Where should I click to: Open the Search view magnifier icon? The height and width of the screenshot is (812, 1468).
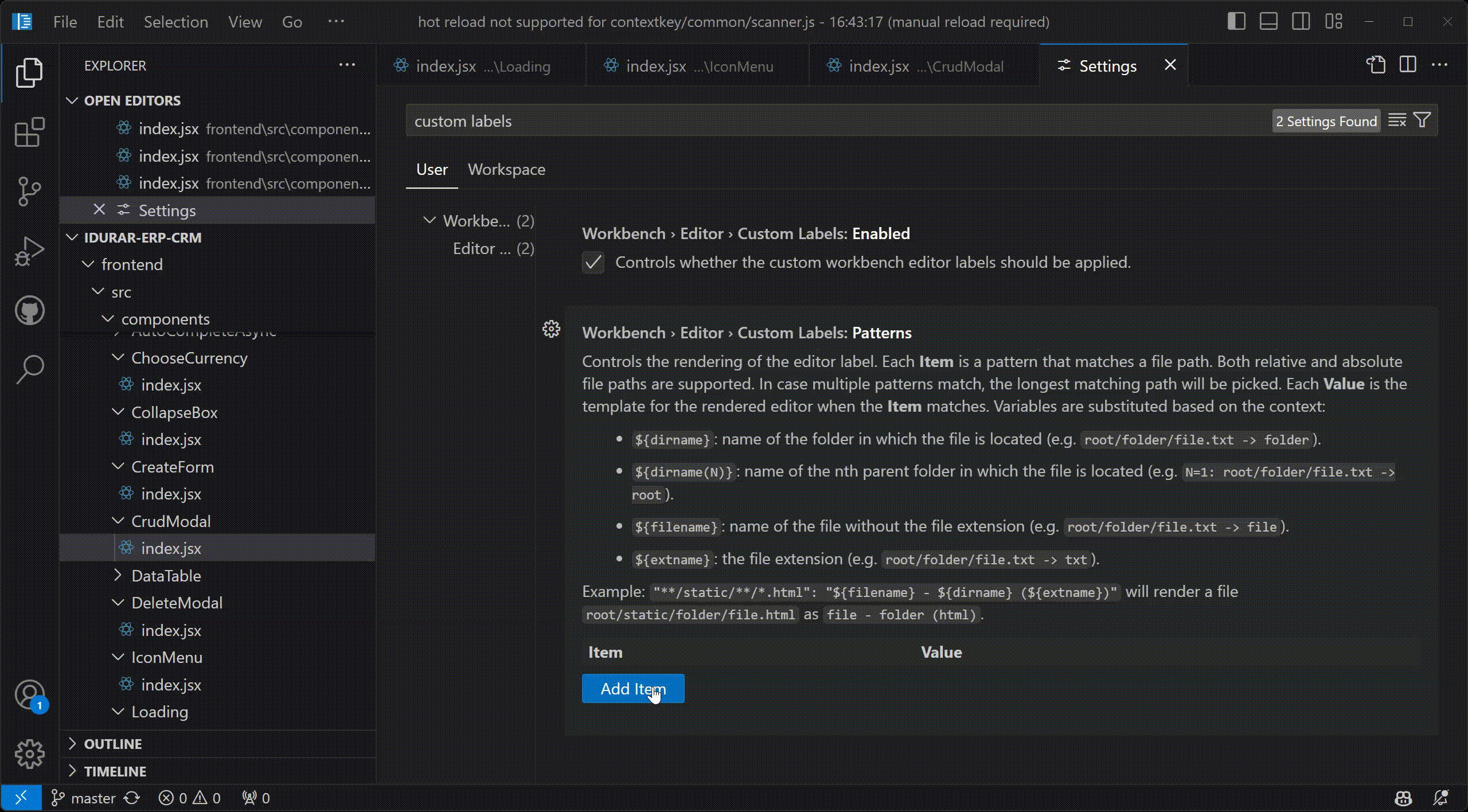(29, 370)
